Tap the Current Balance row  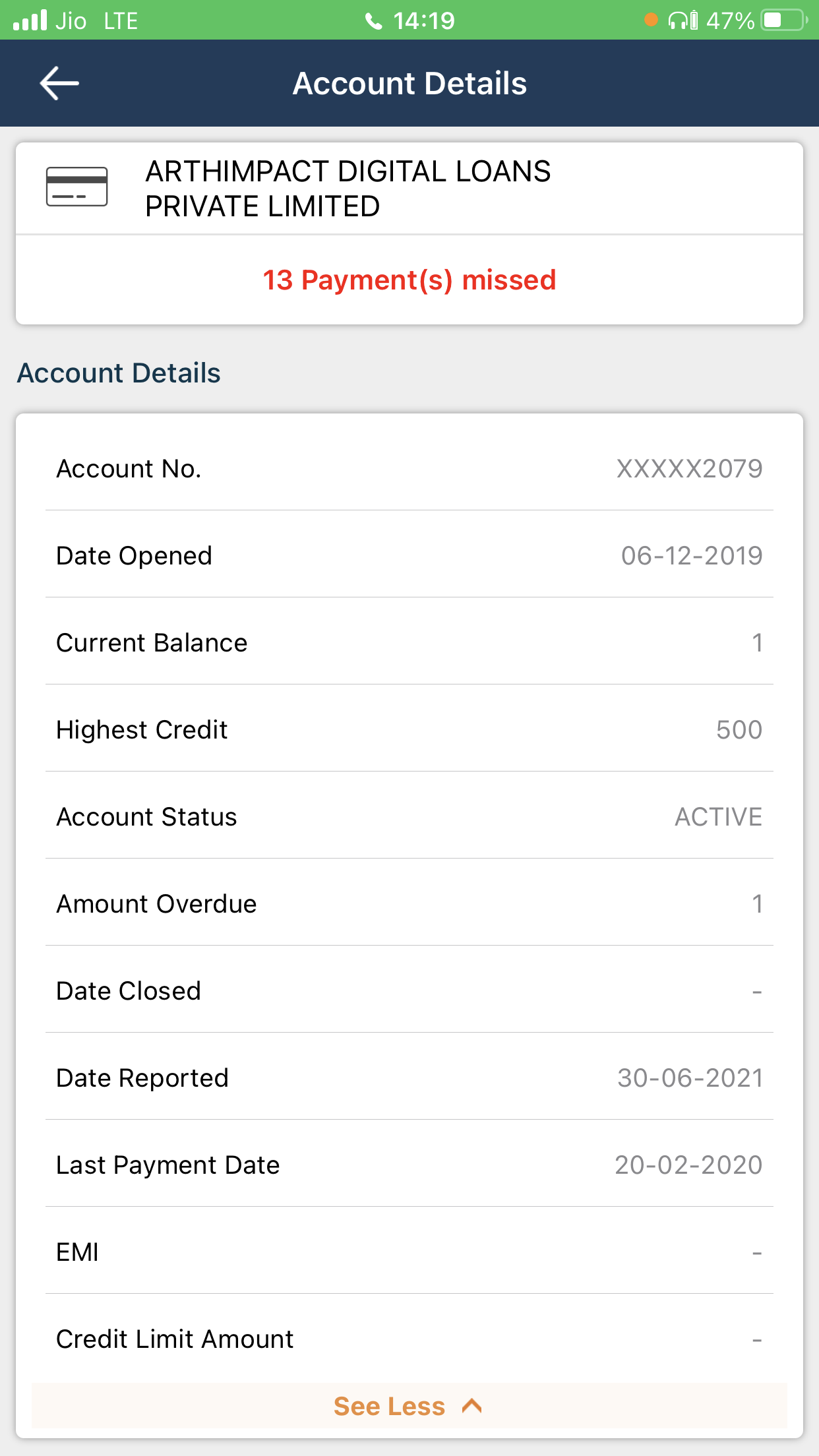coord(409,643)
